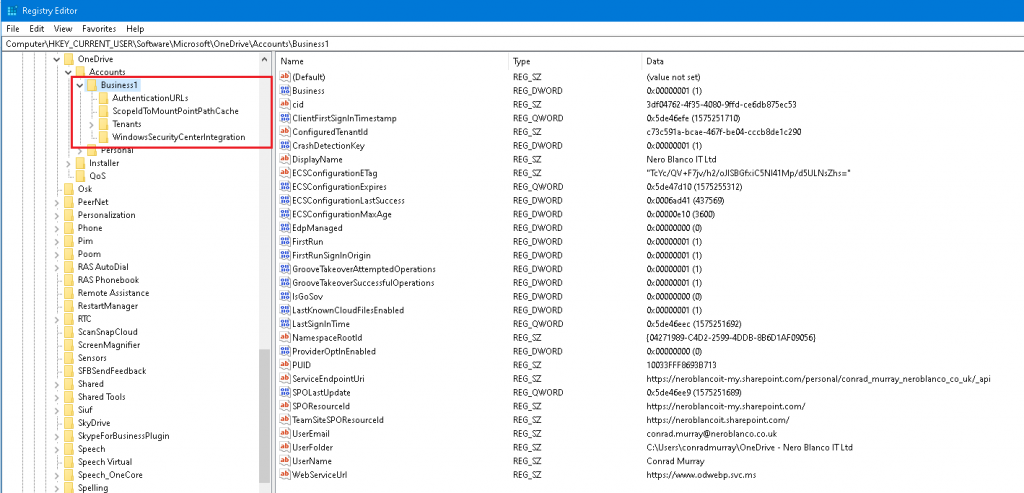The image size is (1024, 493).
Task: Click the tree pane vertical scrollbar thumb
Action: (264, 418)
